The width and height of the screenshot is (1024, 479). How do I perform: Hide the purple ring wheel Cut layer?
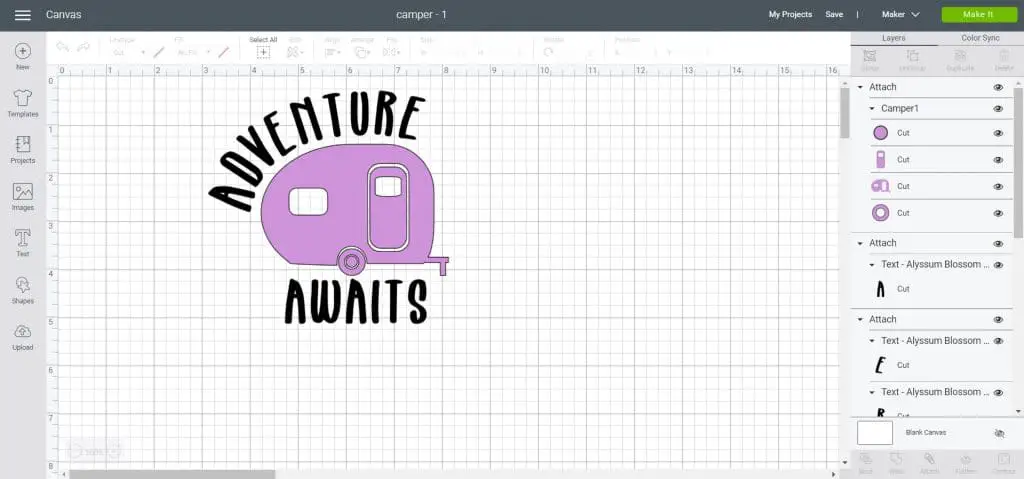coord(998,214)
